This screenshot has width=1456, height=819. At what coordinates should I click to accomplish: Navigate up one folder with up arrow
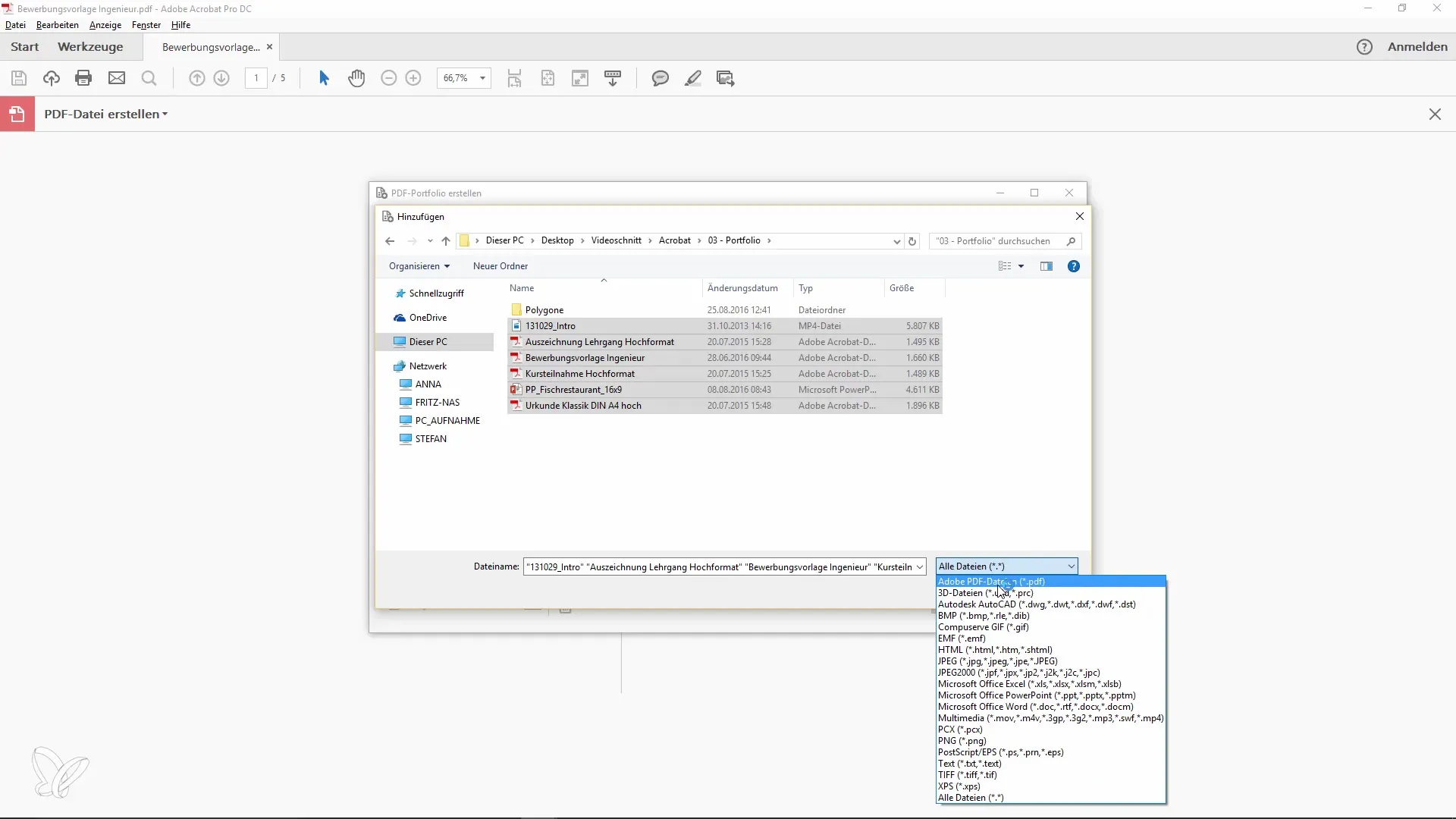point(446,241)
